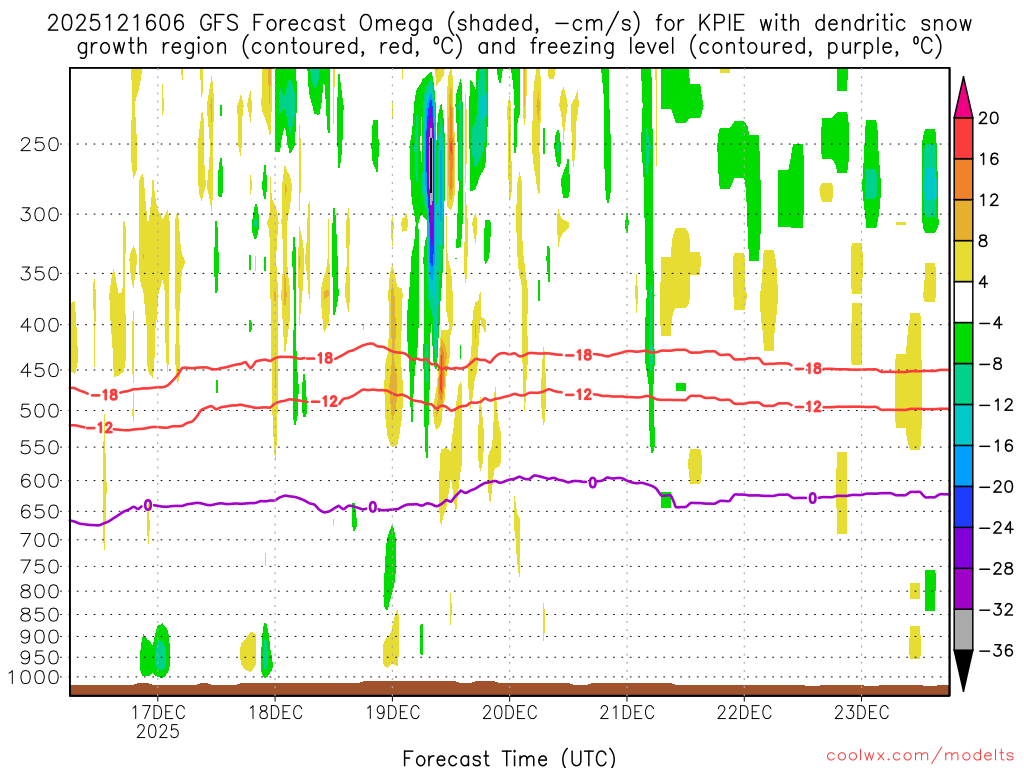Click the 2025 year label under 17DEC

(157, 732)
